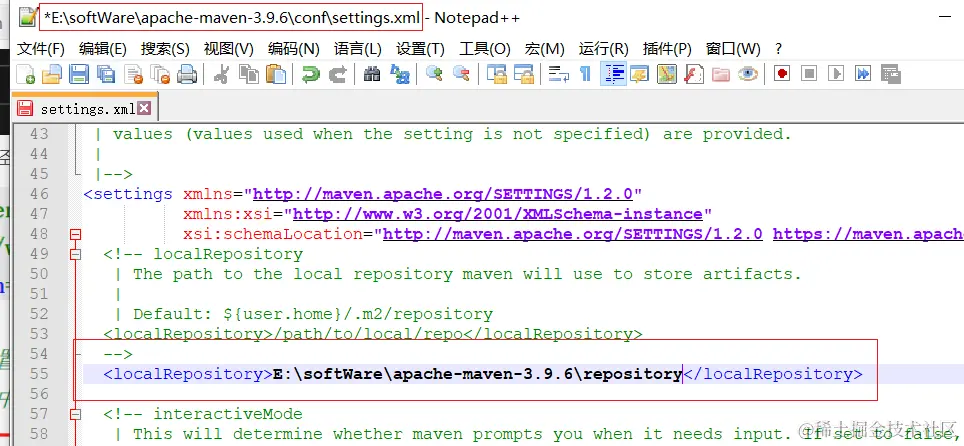
Task: Click the Zoom Out magnifier icon
Action: (461, 74)
